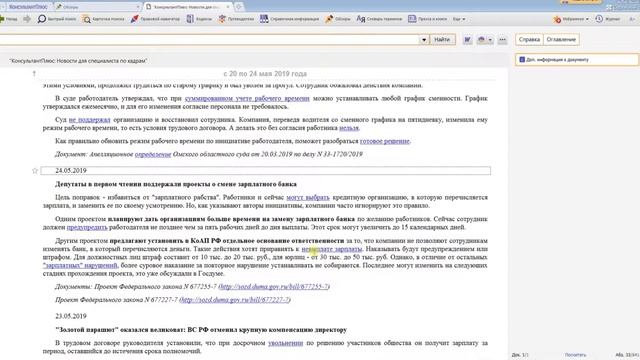
Task: Open the Избранное favorites dropdown
Action: click(571, 19)
